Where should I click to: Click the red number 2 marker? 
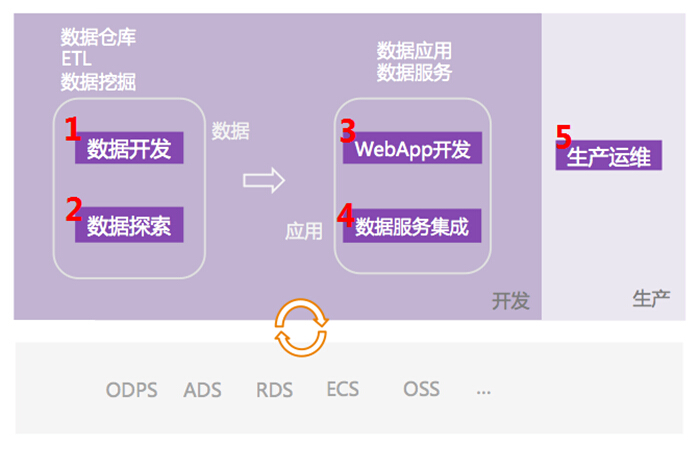[73, 208]
